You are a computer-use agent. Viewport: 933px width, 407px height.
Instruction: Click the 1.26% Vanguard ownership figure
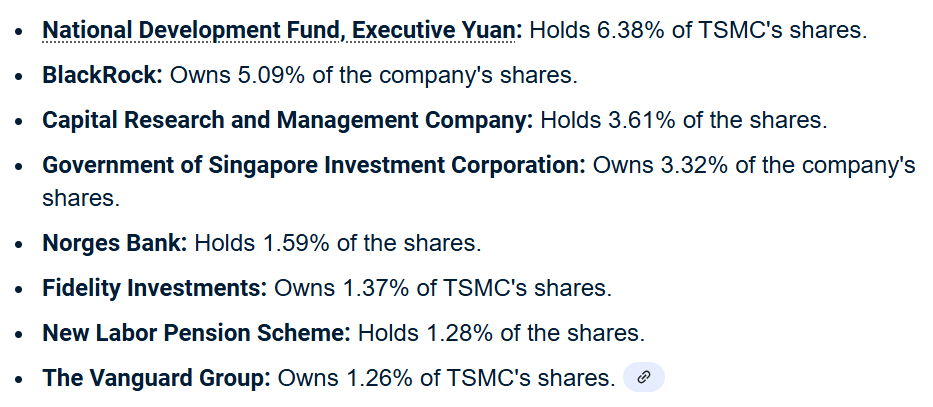[380, 378]
